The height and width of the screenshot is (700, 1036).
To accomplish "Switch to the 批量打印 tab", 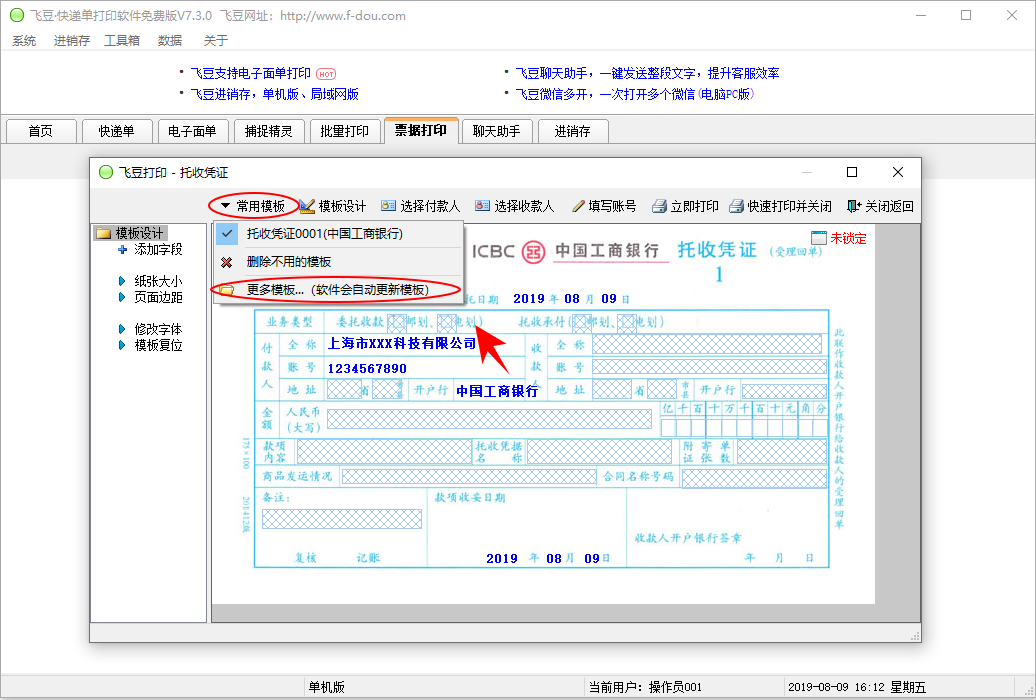I will point(345,131).
